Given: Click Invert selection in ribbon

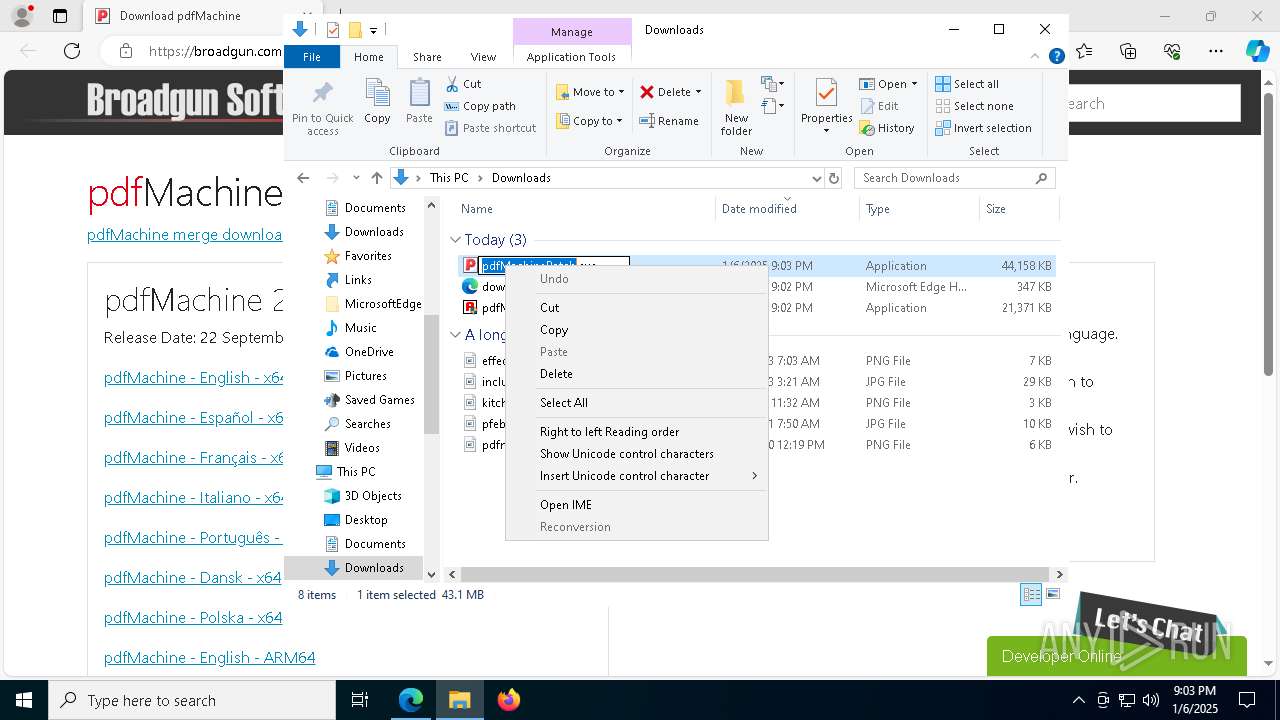Looking at the screenshot, I should [983, 128].
